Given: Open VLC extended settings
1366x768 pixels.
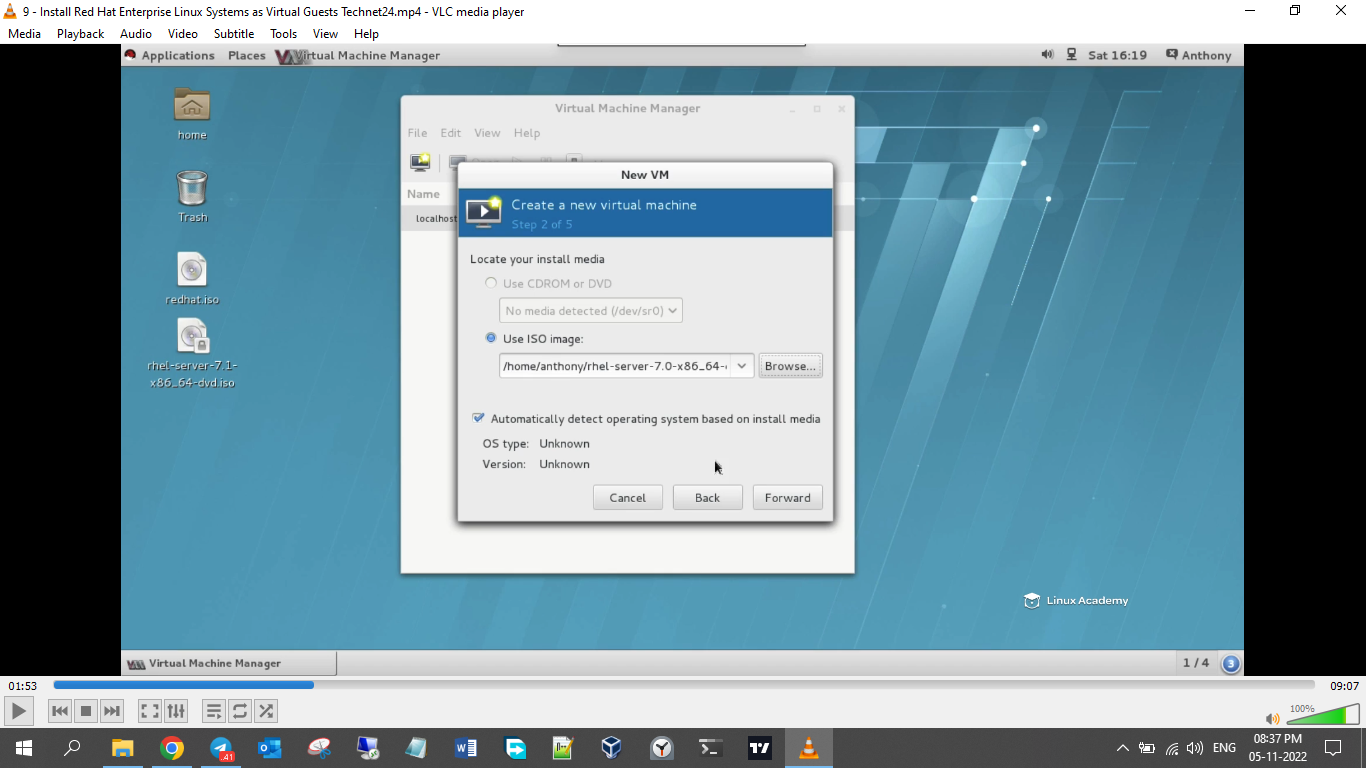Looking at the screenshot, I should (x=176, y=711).
